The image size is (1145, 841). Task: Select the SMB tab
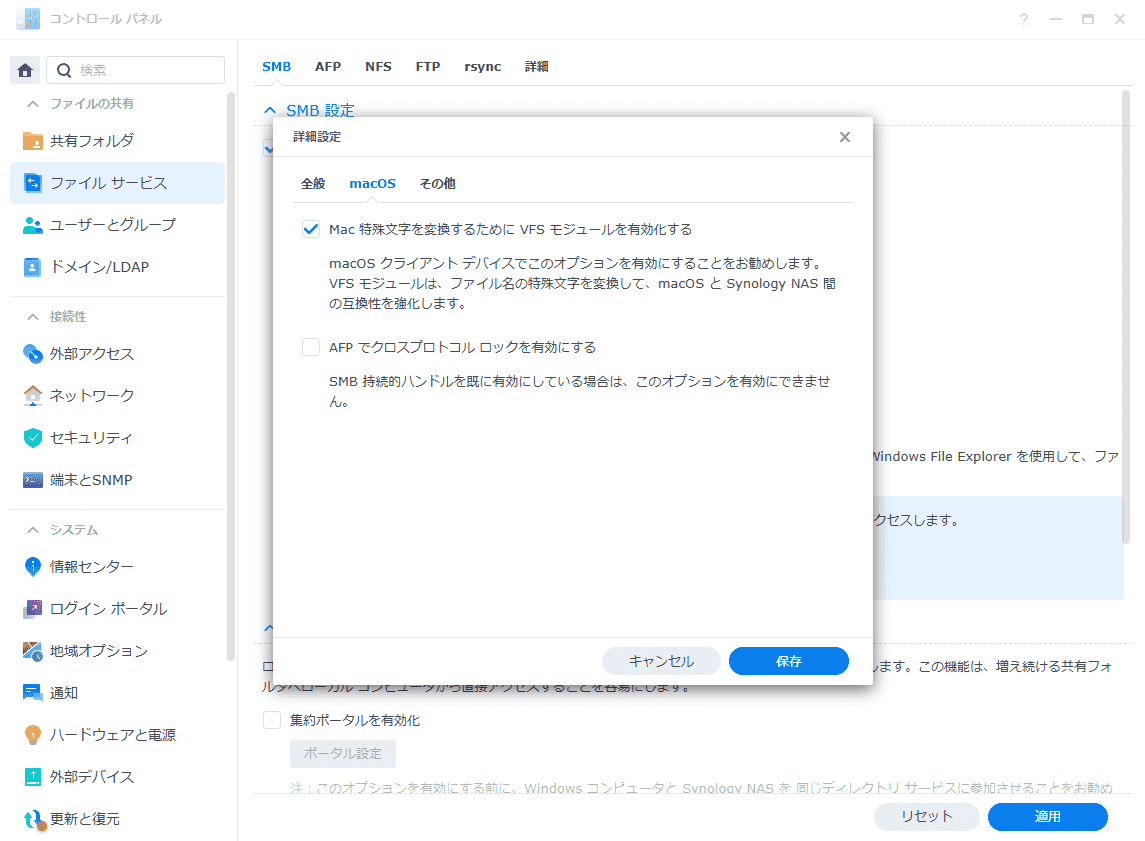276,66
